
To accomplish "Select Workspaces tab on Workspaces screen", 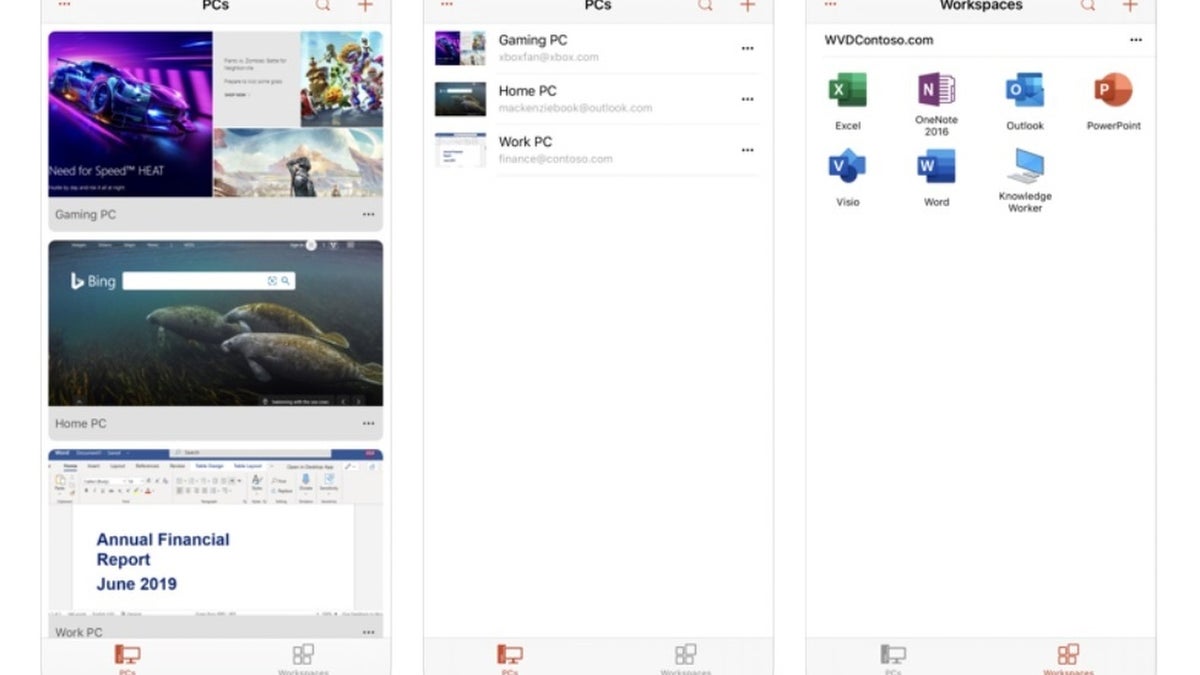I will [x=1068, y=659].
